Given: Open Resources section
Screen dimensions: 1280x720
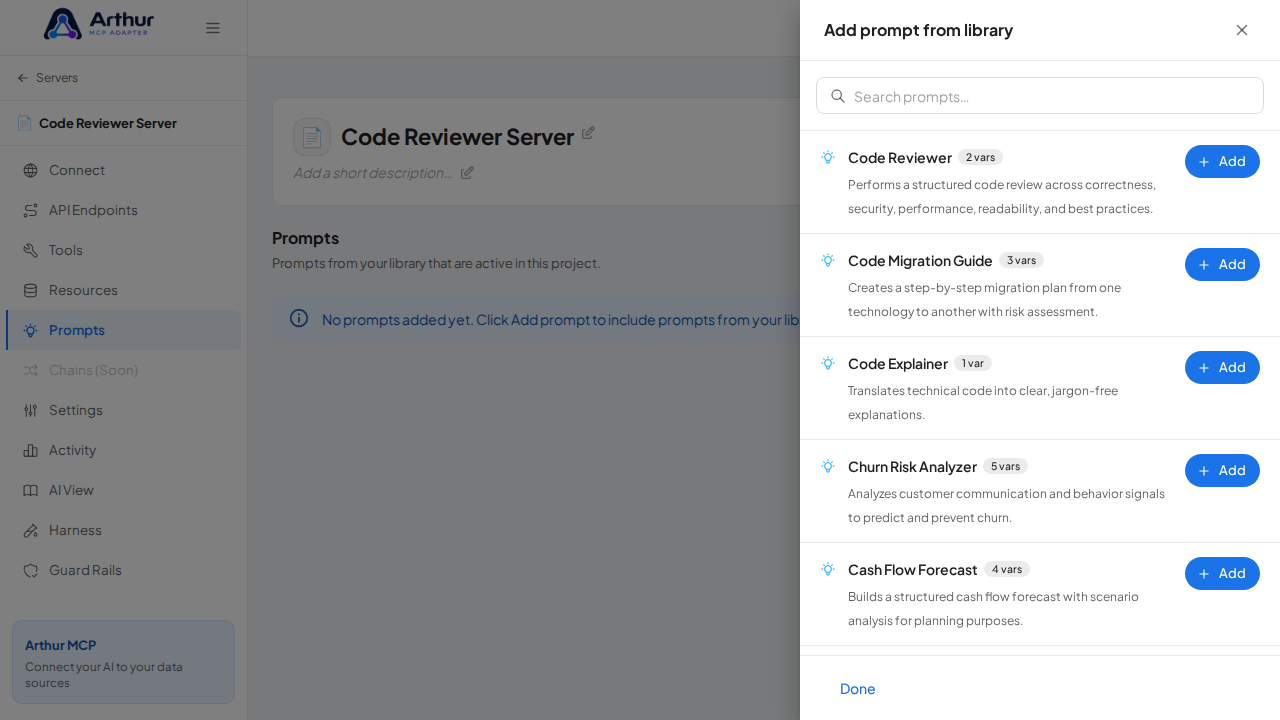Looking at the screenshot, I should click(123, 290).
